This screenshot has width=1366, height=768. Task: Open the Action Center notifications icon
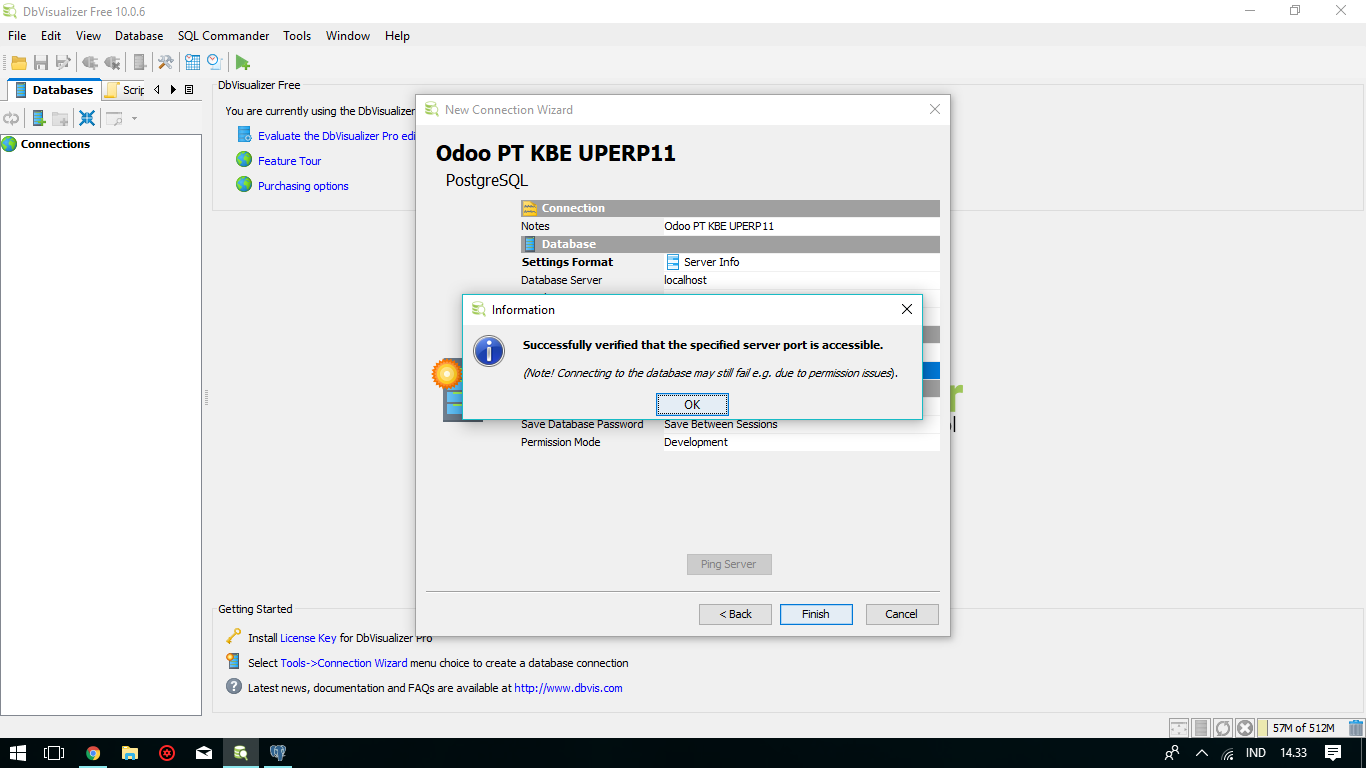1332,753
